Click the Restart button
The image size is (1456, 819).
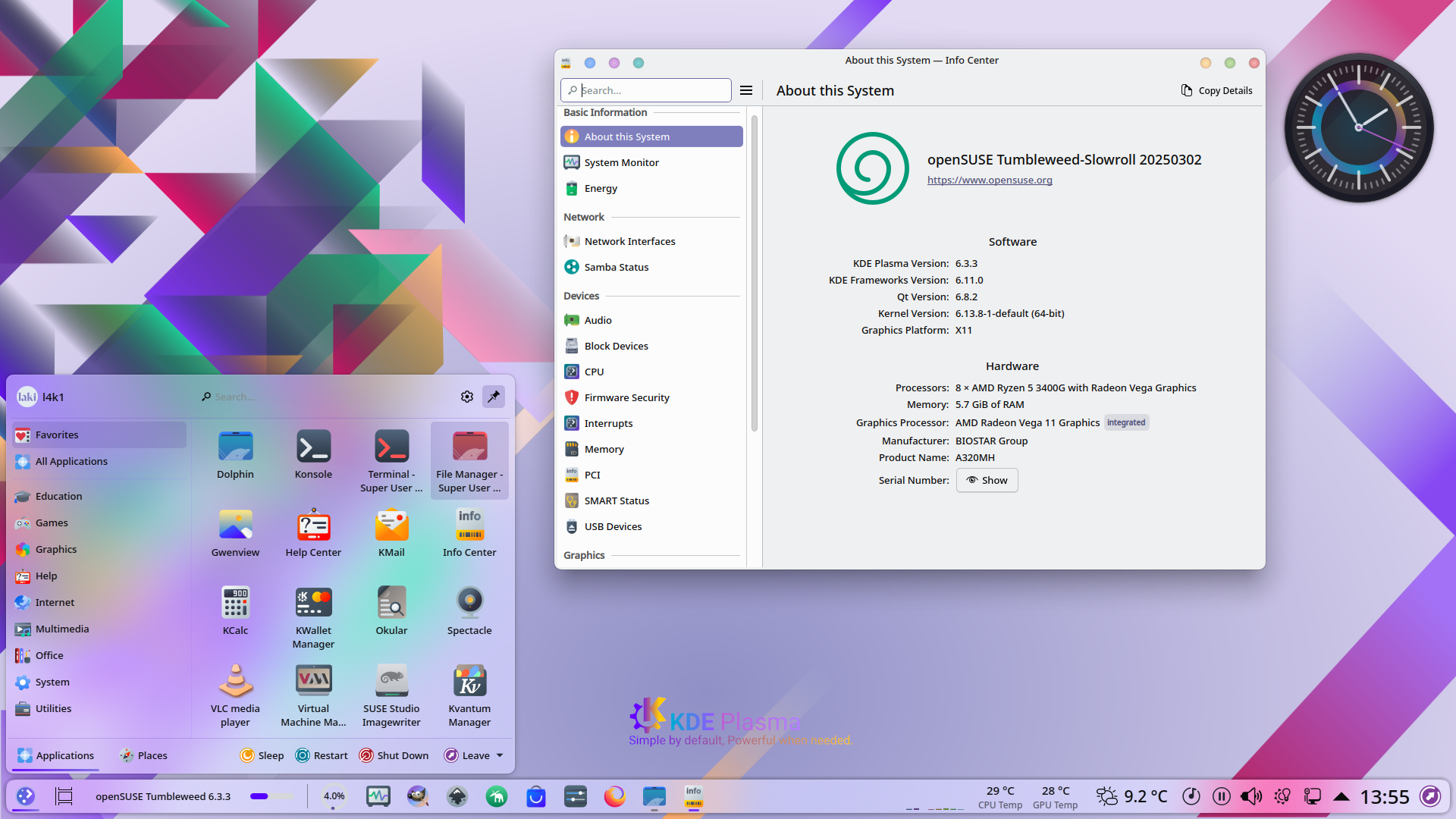point(322,755)
